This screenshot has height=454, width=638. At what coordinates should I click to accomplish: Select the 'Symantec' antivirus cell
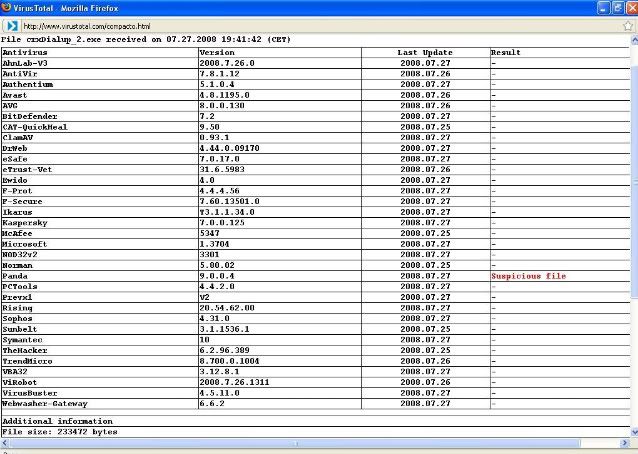click(100, 340)
